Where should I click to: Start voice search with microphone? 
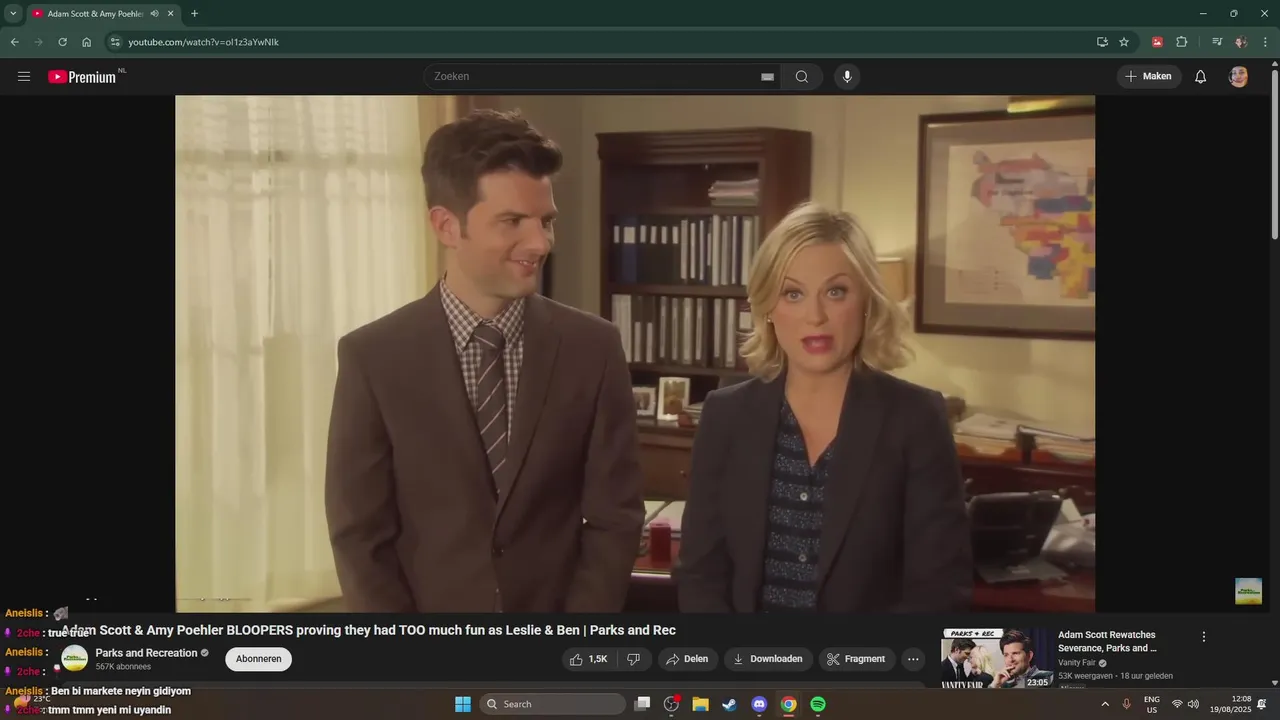coord(847,77)
